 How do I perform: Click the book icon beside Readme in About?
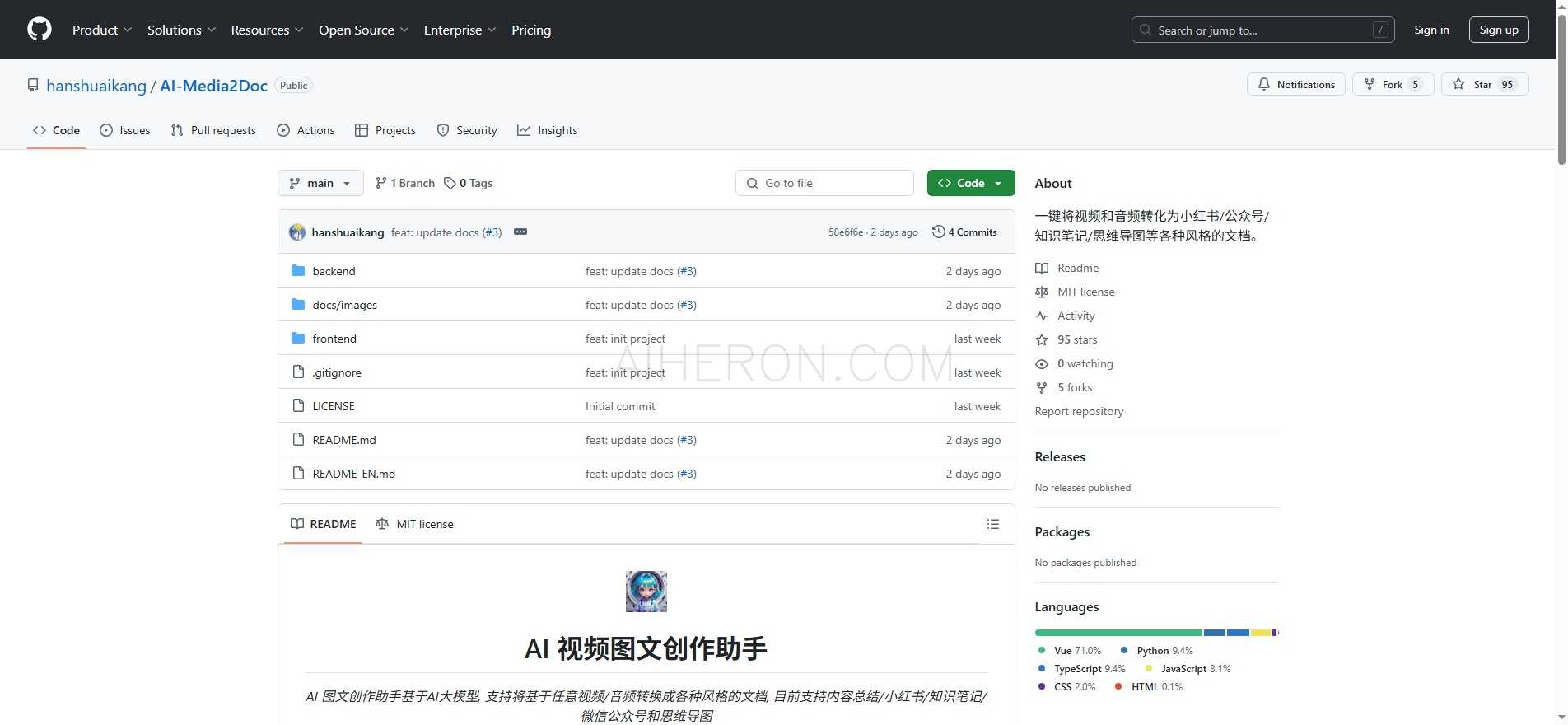1042,268
